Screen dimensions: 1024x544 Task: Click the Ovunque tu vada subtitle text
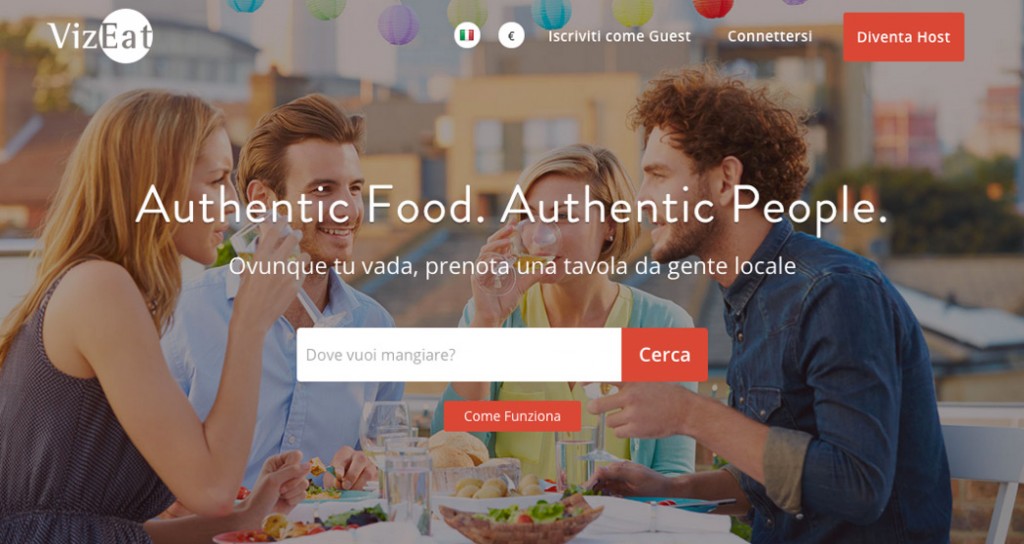tap(512, 266)
